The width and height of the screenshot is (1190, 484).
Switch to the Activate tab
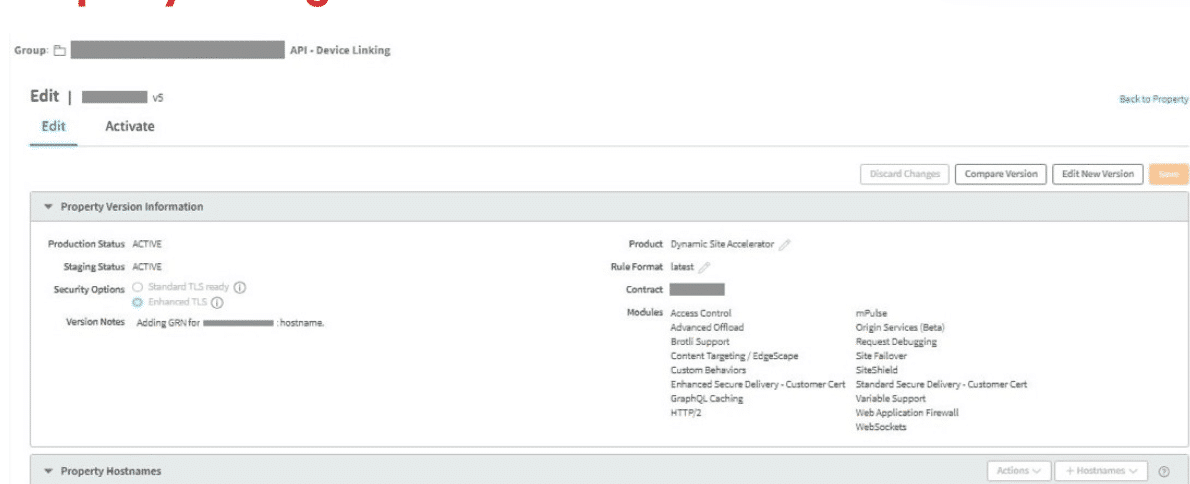130,127
